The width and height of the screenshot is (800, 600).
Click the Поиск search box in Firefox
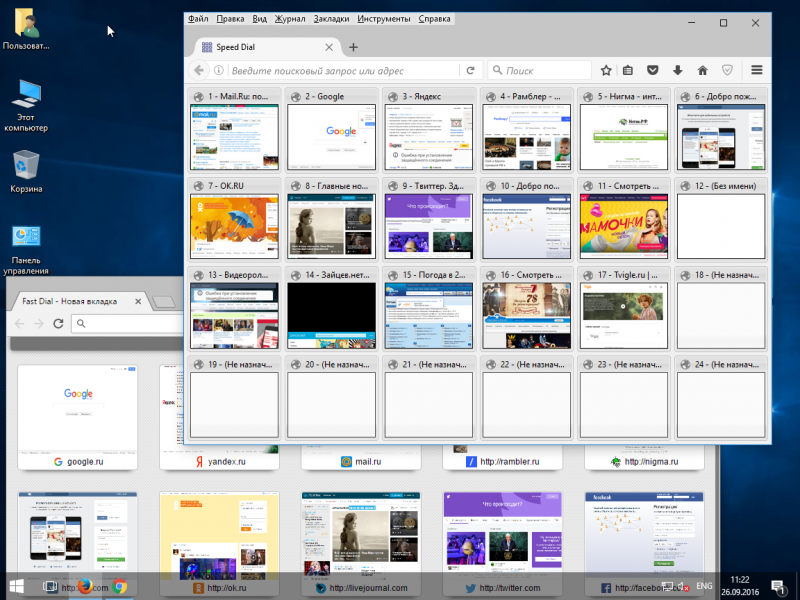pyautogui.click(x=540, y=70)
